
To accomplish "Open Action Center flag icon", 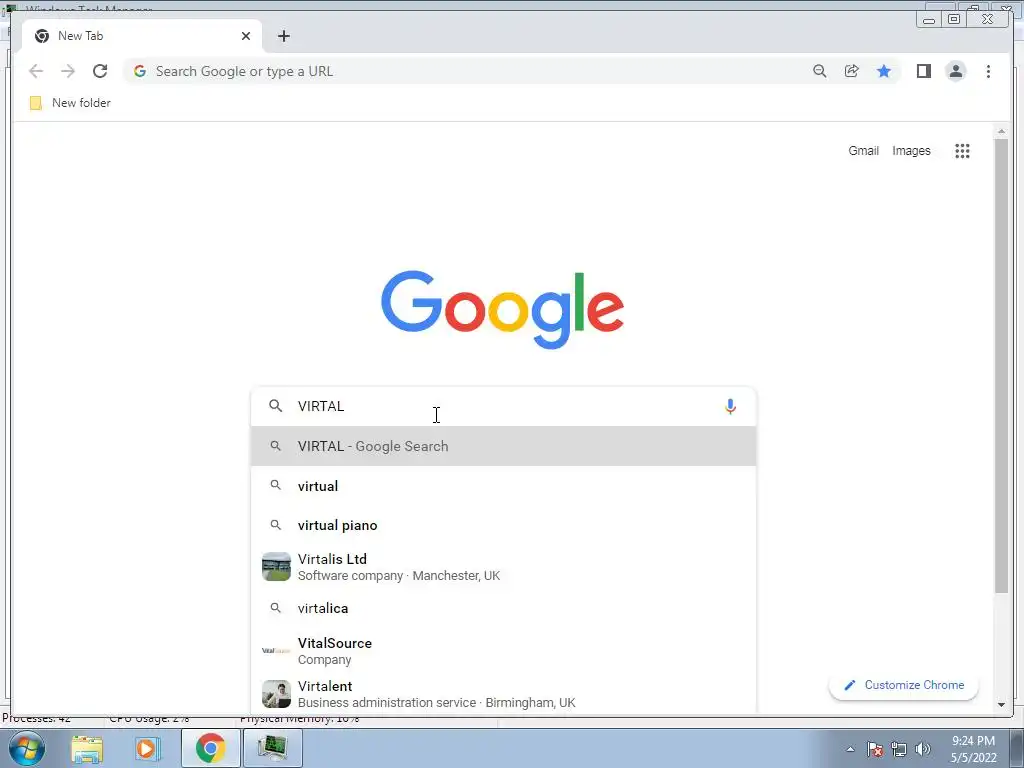I will tap(875, 749).
